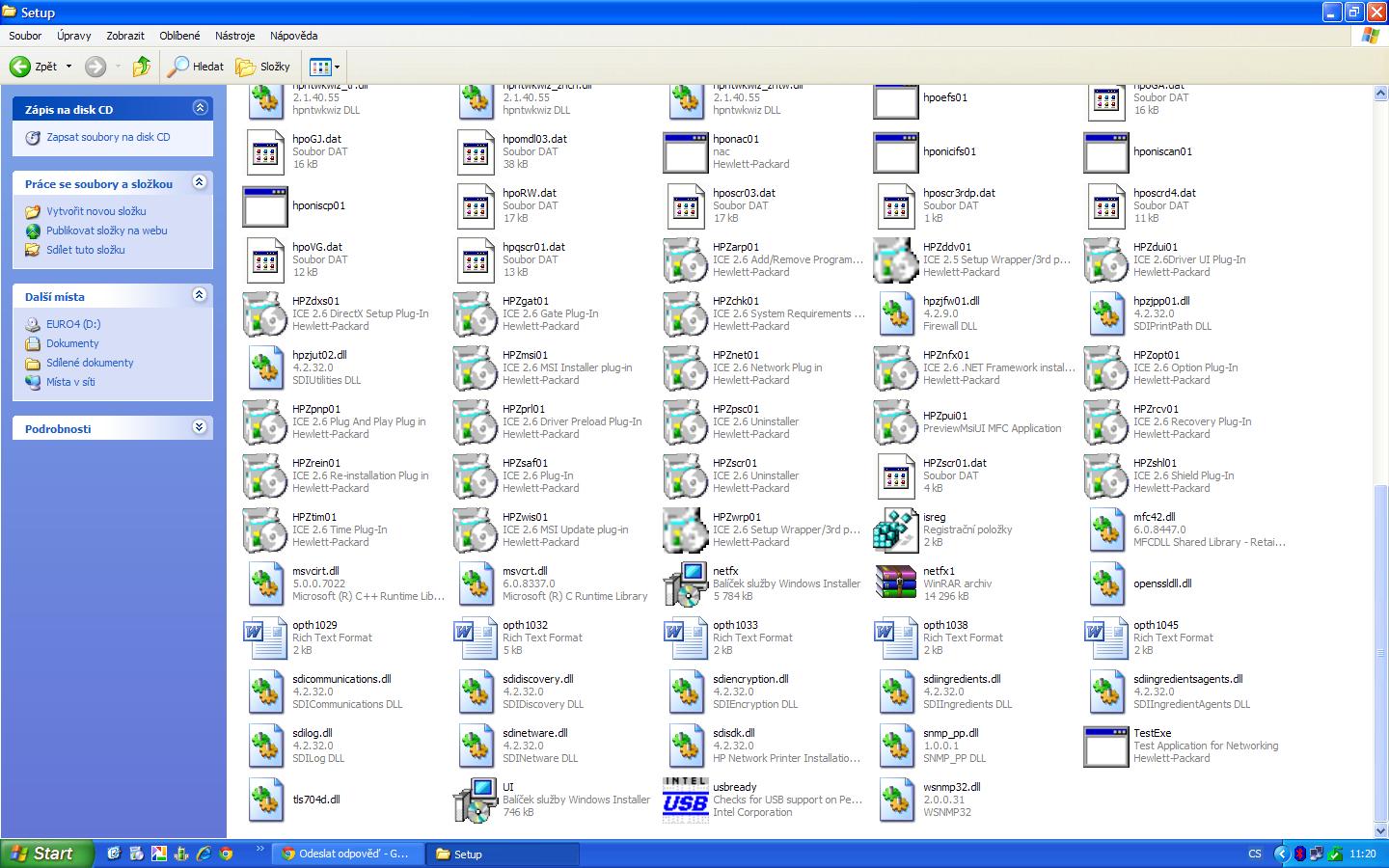Click the file name hponiscan01
Image resolution: width=1389 pixels, height=868 pixels.
[1162, 151]
